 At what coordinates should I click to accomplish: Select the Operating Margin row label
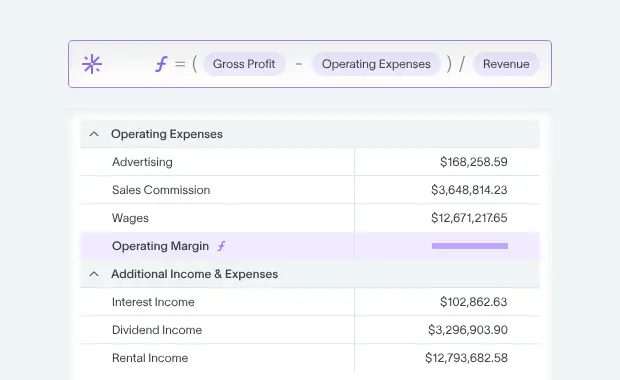click(x=160, y=246)
